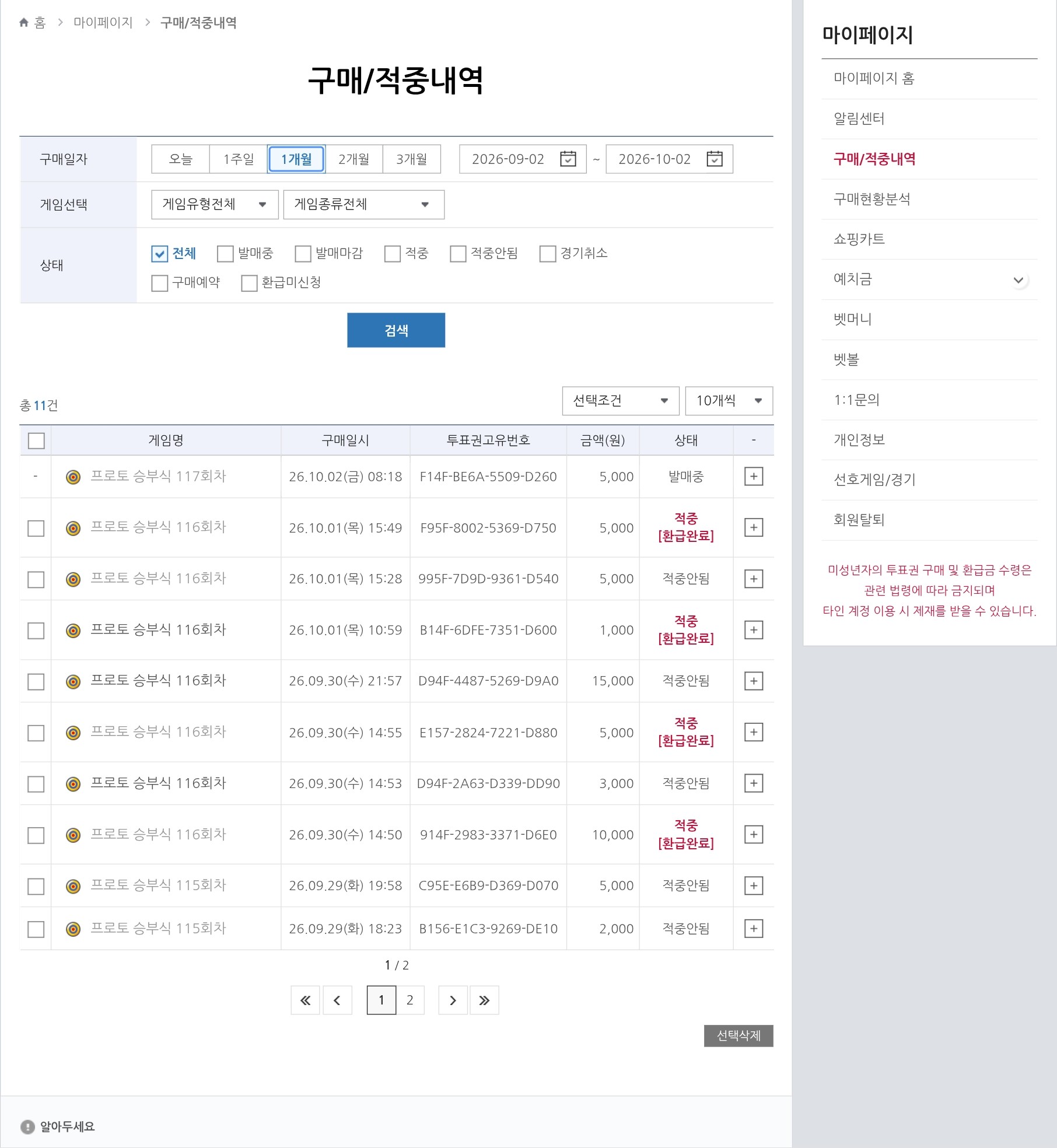Click the 2026-10-02 end date field
The width and height of the screenshot is (1057, 1148).
pyautogui.click(x=669, y=159)
